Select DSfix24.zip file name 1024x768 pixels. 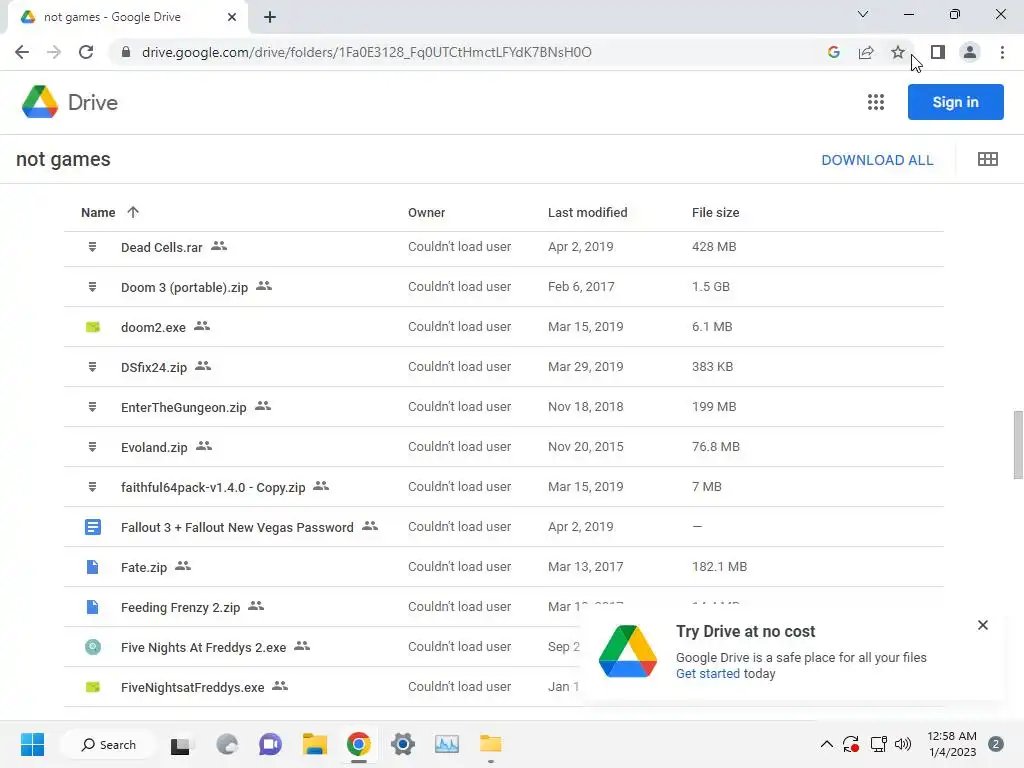153,368
